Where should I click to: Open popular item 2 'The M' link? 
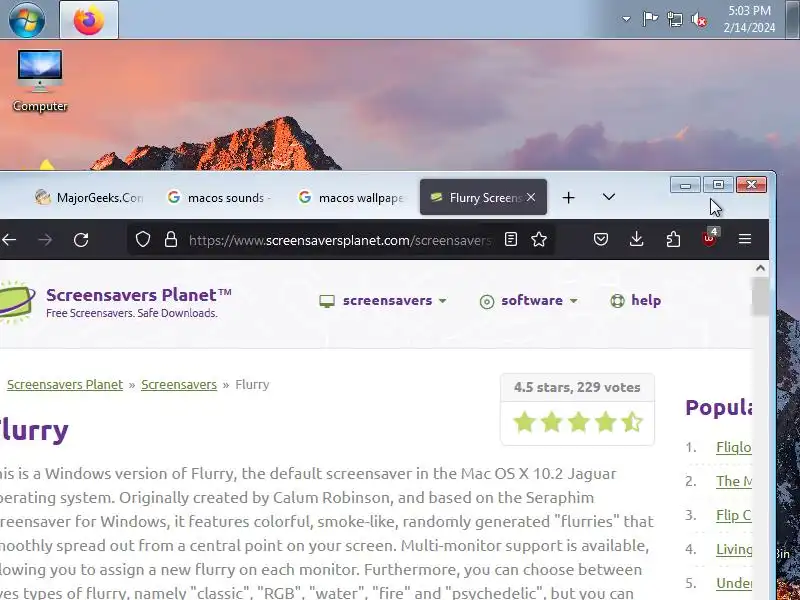tap(734, 481)
